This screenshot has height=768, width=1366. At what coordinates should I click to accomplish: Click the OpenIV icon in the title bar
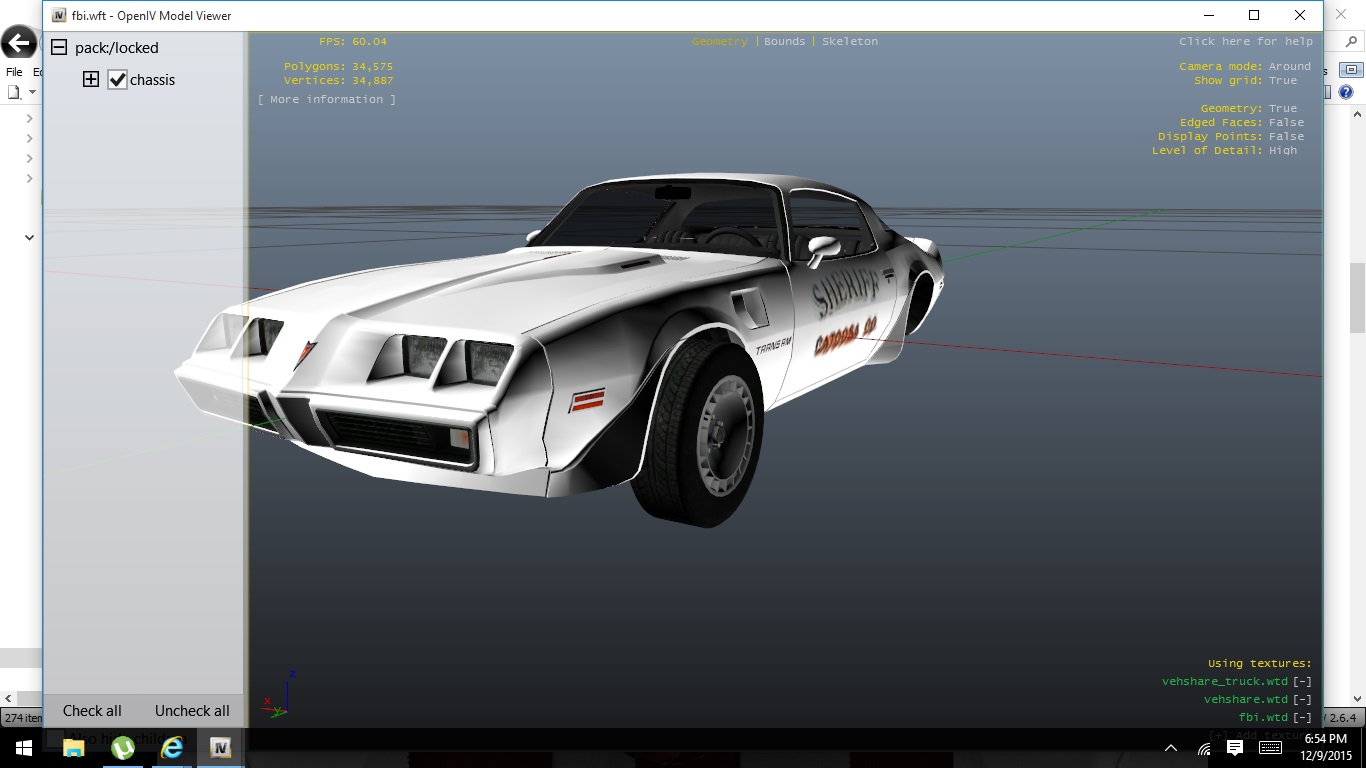pyautogui.click(x=59, y=16)
